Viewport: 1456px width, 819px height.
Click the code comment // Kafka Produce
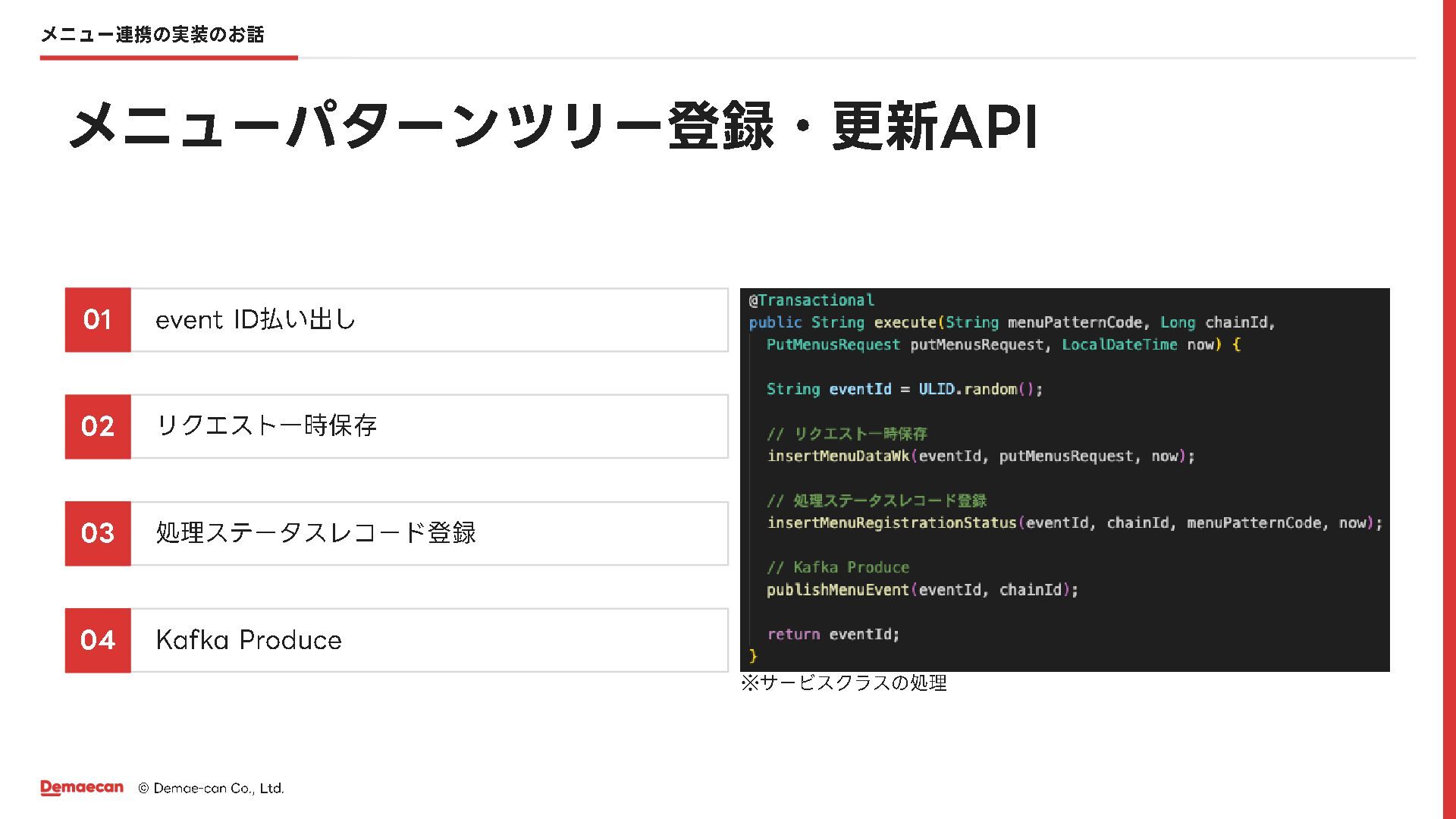838,567
